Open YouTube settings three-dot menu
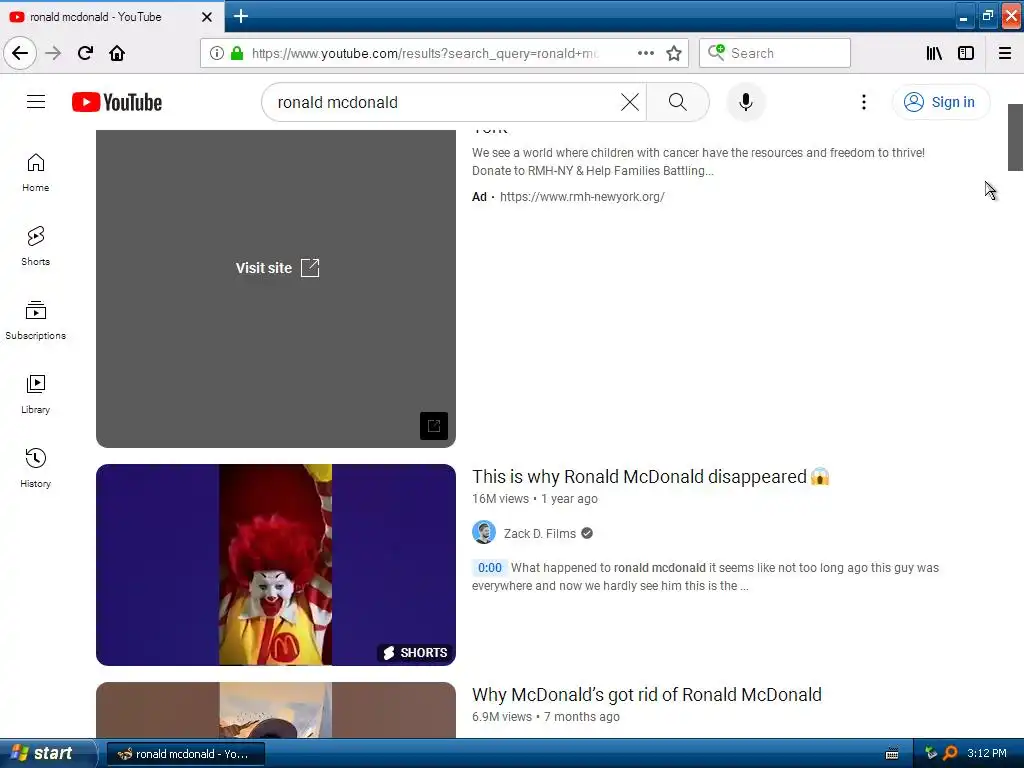1024x768 pixels. (x=863, y=102)
